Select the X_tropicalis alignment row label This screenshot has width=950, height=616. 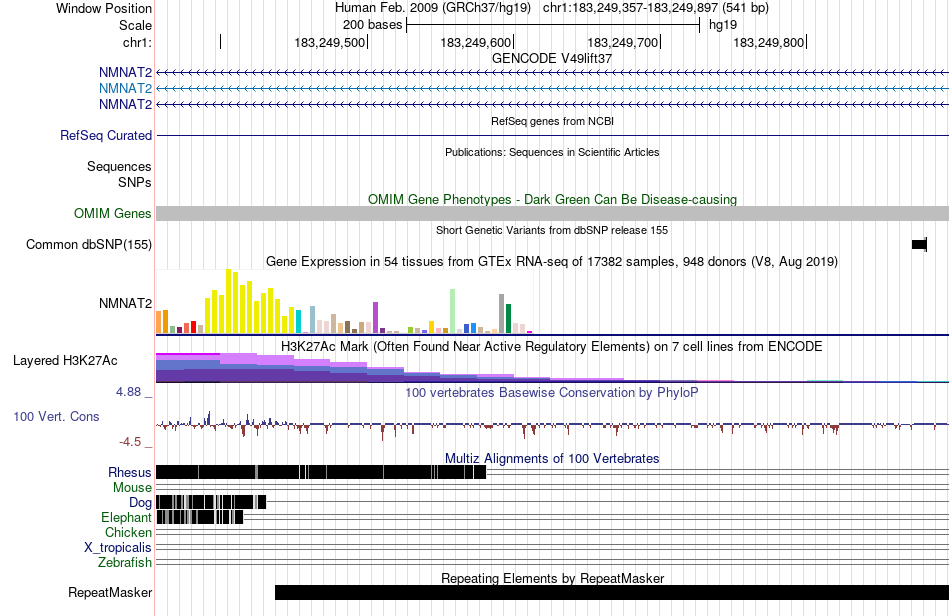coord(118,548)
